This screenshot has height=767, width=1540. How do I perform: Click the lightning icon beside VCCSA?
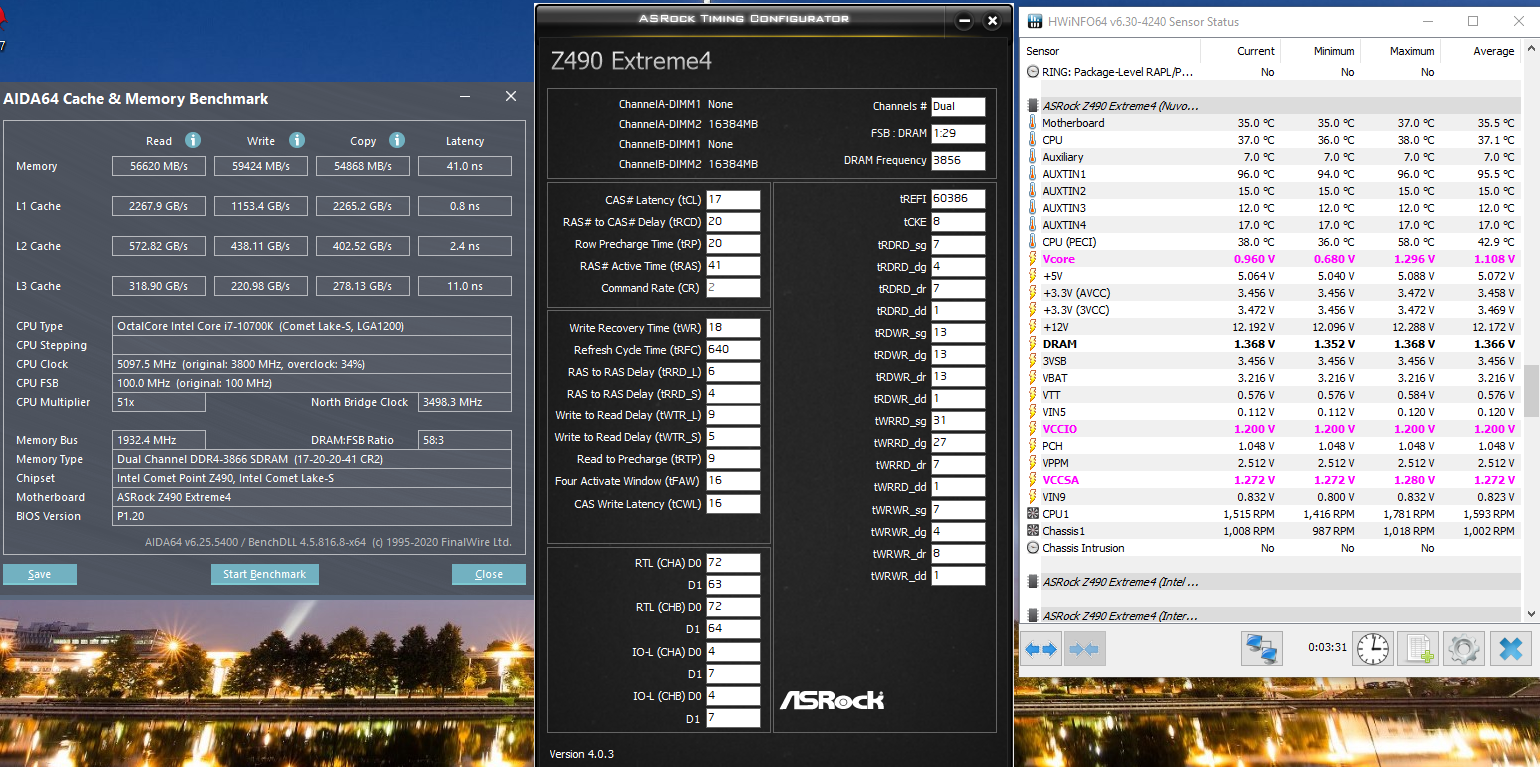(x=1033, y=480)
